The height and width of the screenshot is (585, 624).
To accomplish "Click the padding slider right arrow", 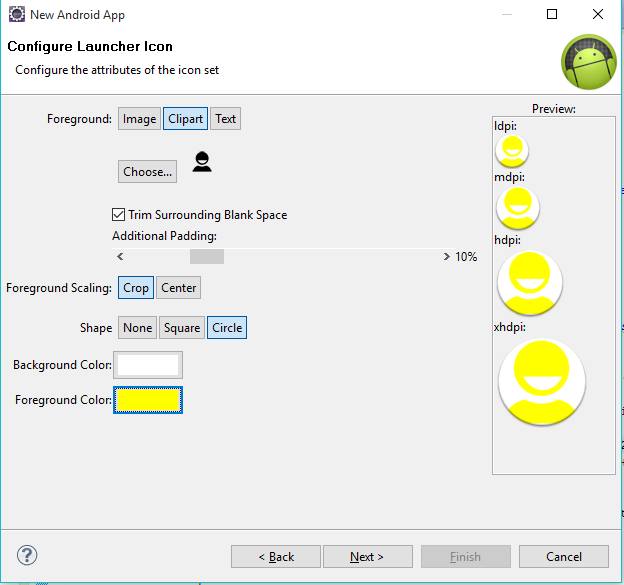I will click(x=447, y=257).
